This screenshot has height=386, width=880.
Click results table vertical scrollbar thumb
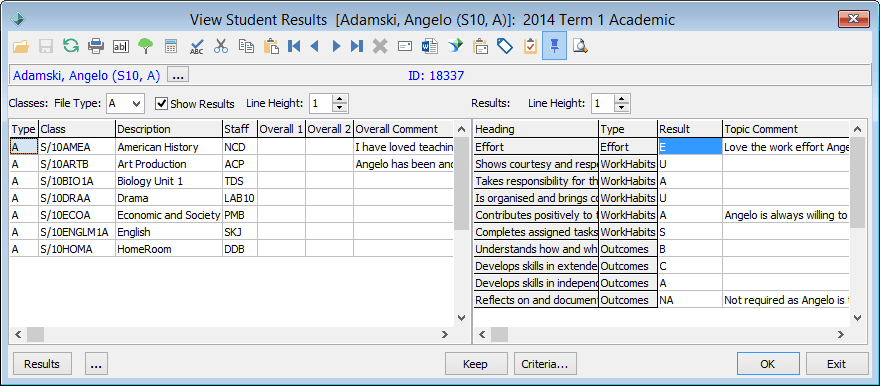pyautogui.click(x=858, y=182)
